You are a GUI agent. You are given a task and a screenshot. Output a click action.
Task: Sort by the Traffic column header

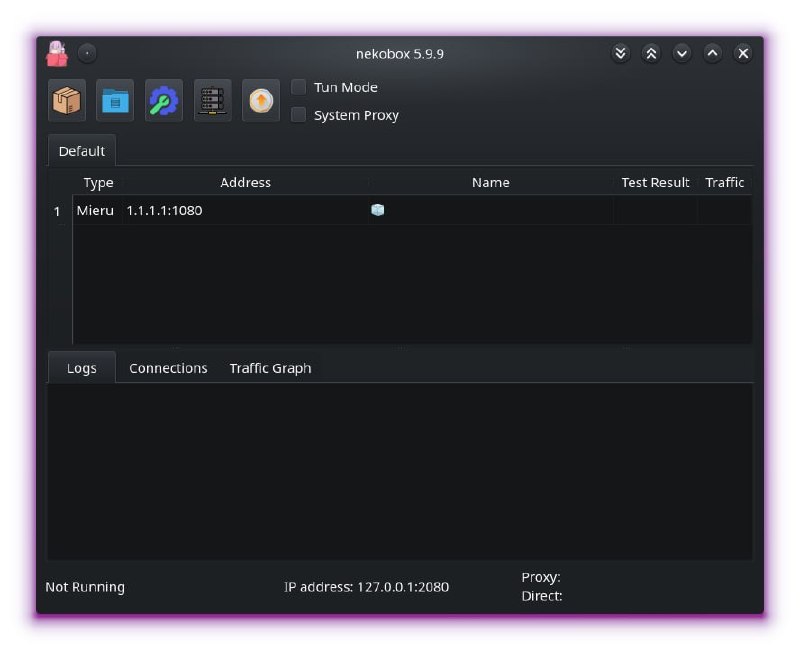point(724,183)
